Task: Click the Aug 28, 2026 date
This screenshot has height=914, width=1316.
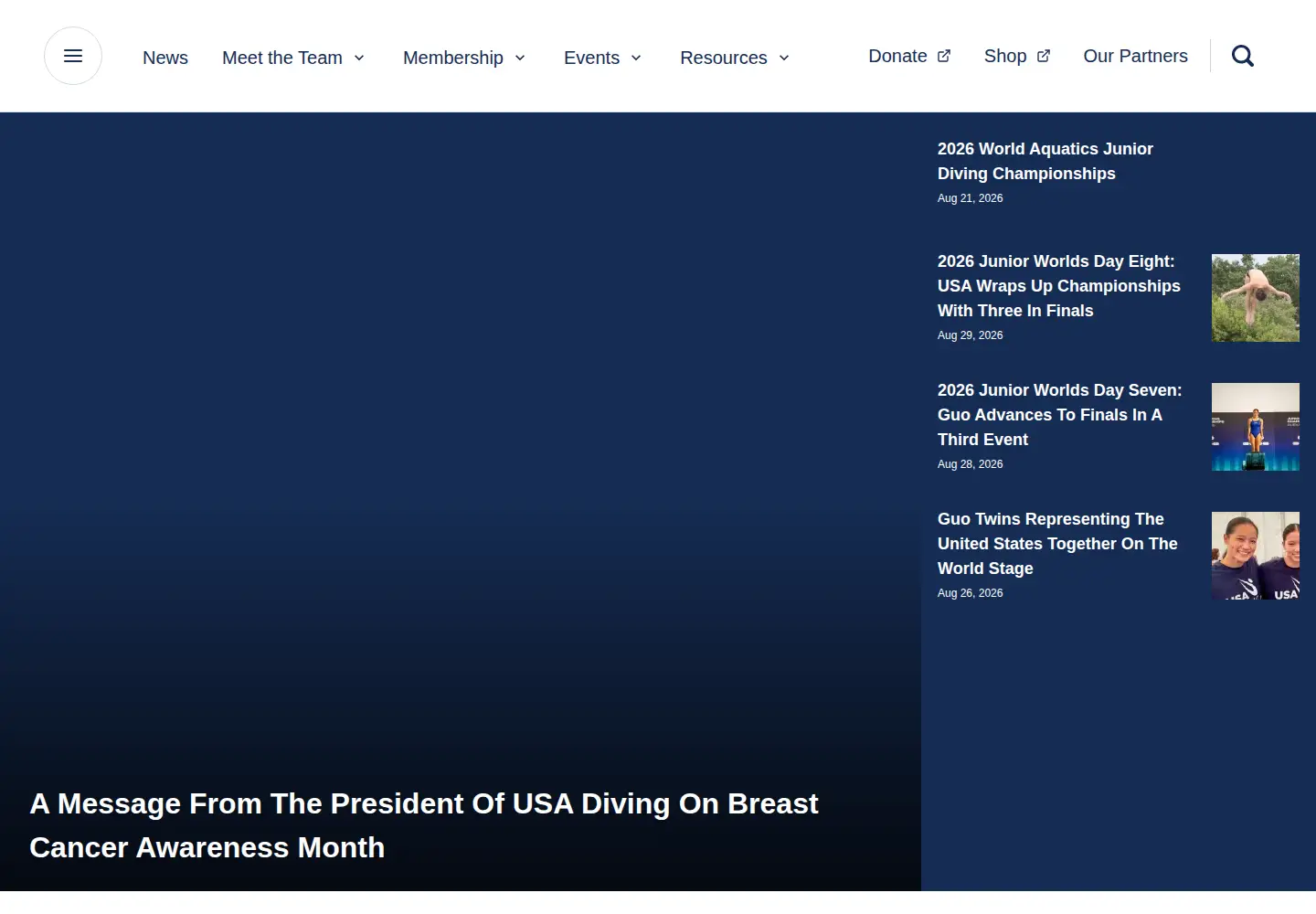Action: [970, 464]
